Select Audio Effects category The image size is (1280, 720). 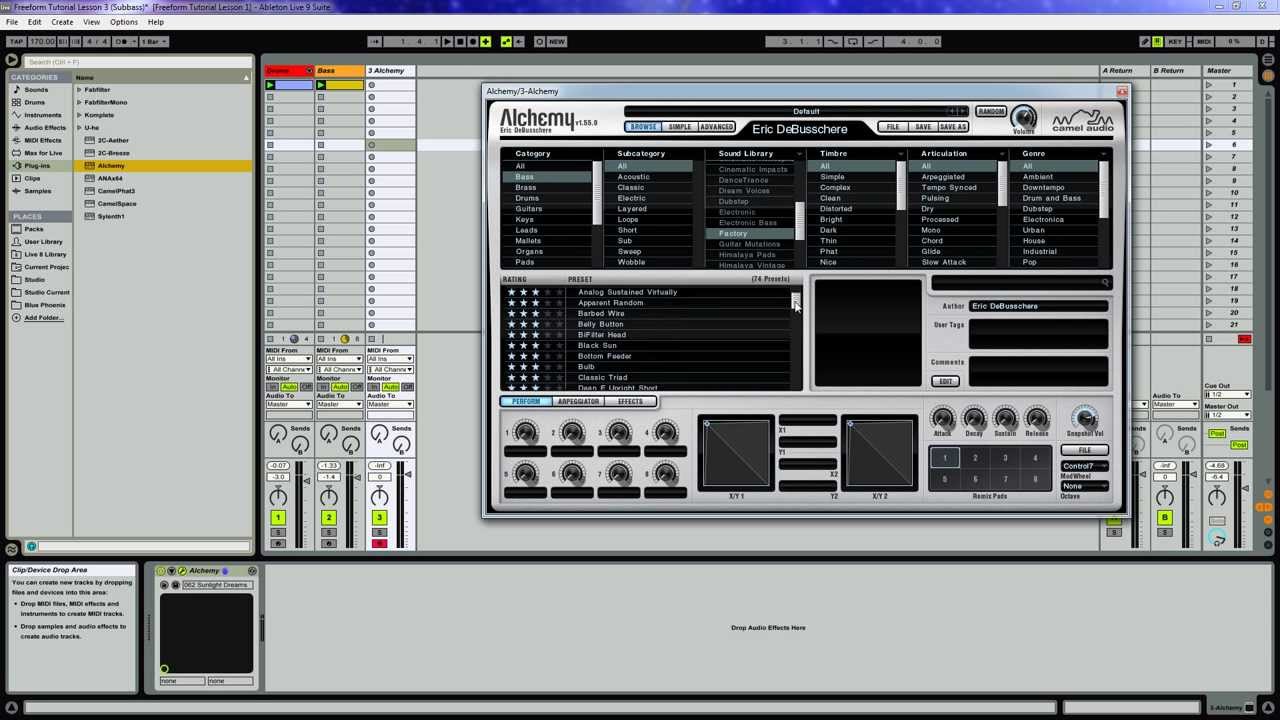tap(45, 128)
